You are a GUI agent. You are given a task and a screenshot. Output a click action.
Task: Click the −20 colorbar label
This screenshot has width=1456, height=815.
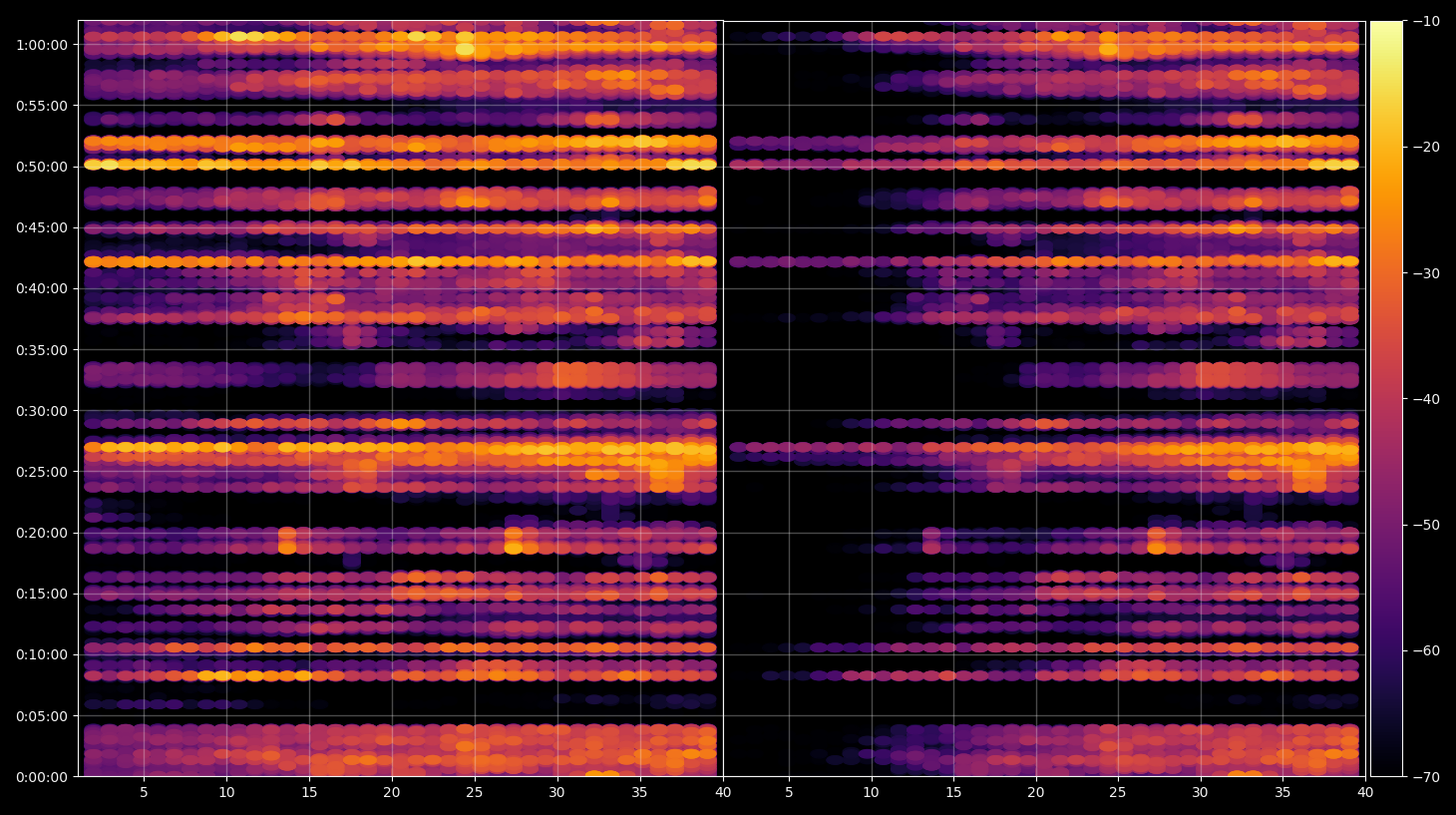click(1427, 147)
